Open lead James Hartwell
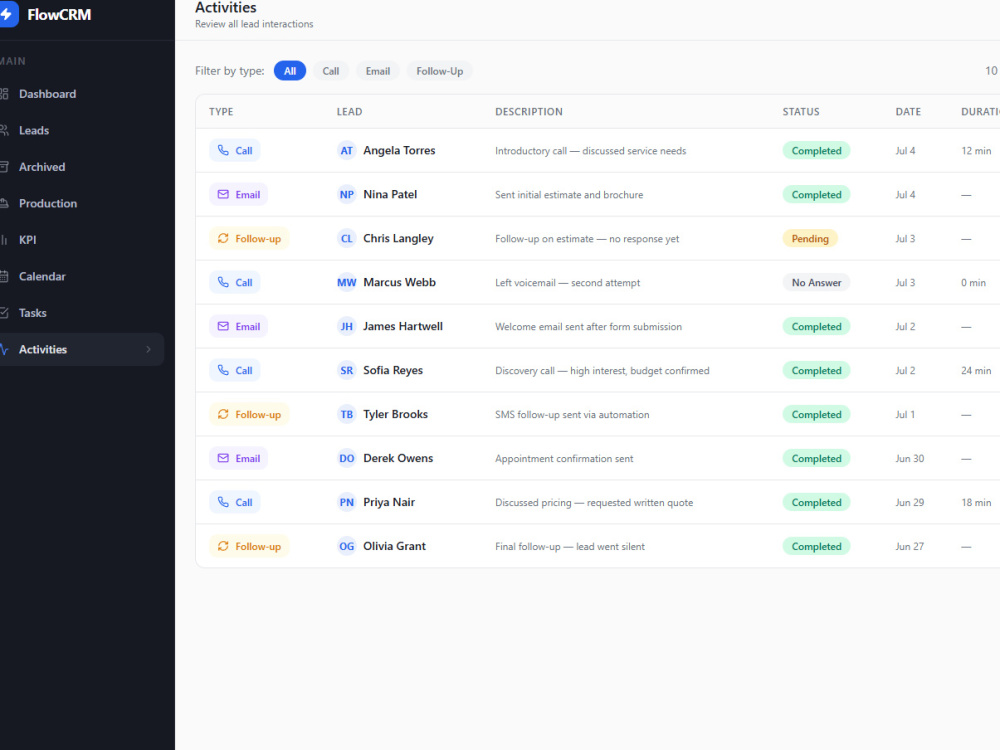The width and height of the screenshot is (1000, 750). (402, 327)
